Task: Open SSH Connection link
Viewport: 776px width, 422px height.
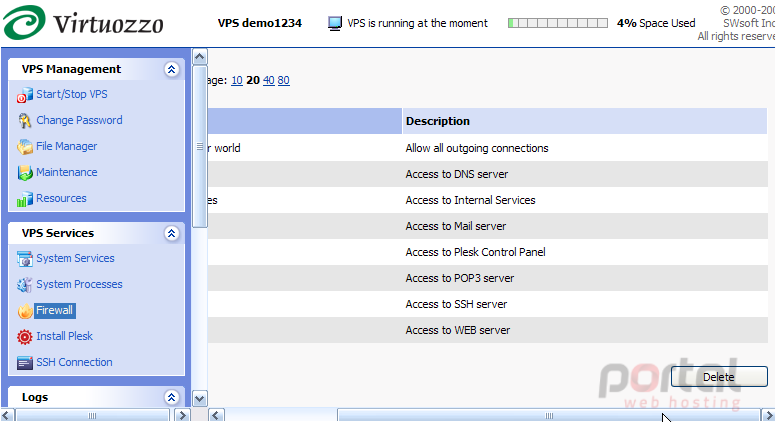Action: (x=74, y=362)
